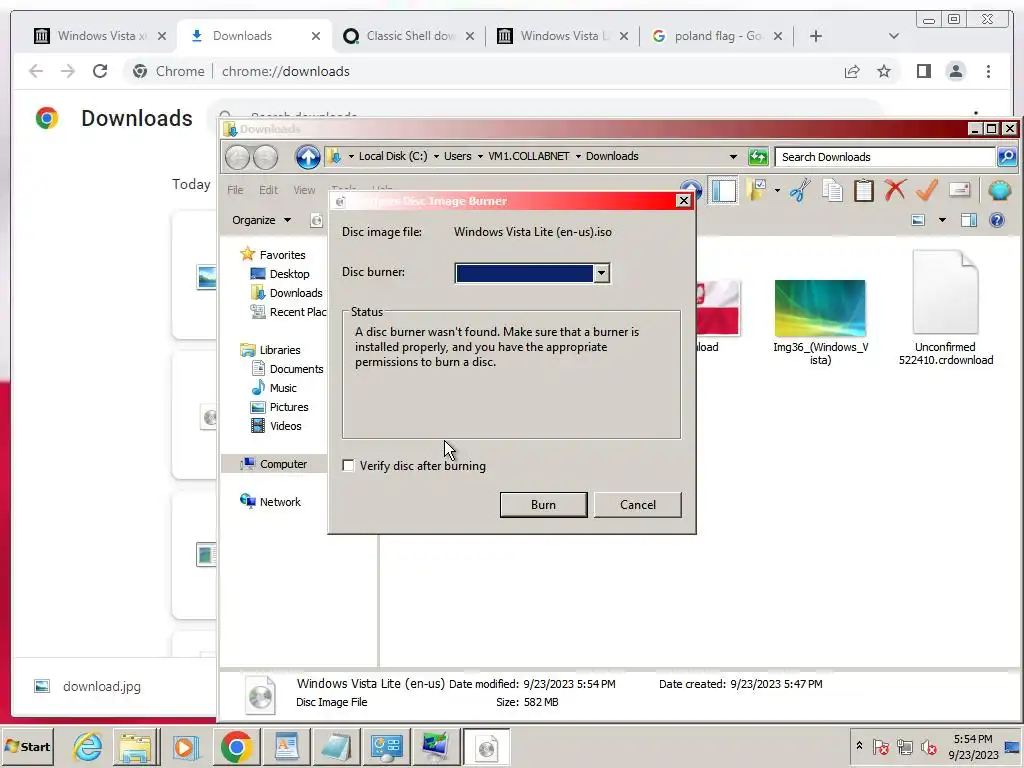Click Chrome share page icon
Viewport: 1024px width, 768px height.
point(852,71)
